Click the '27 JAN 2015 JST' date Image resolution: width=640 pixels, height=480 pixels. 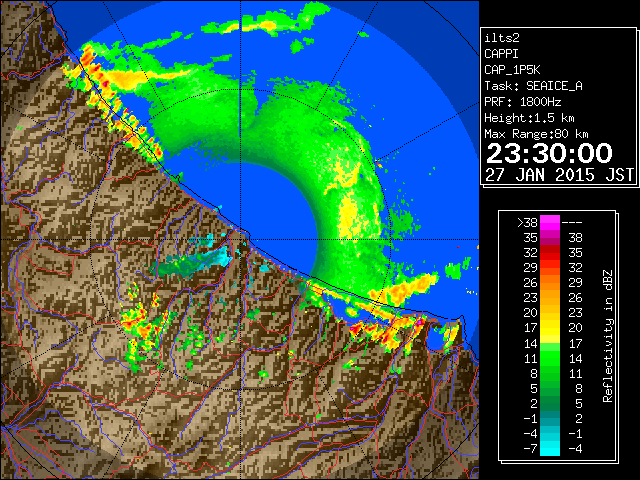click(x=559, y=175)
